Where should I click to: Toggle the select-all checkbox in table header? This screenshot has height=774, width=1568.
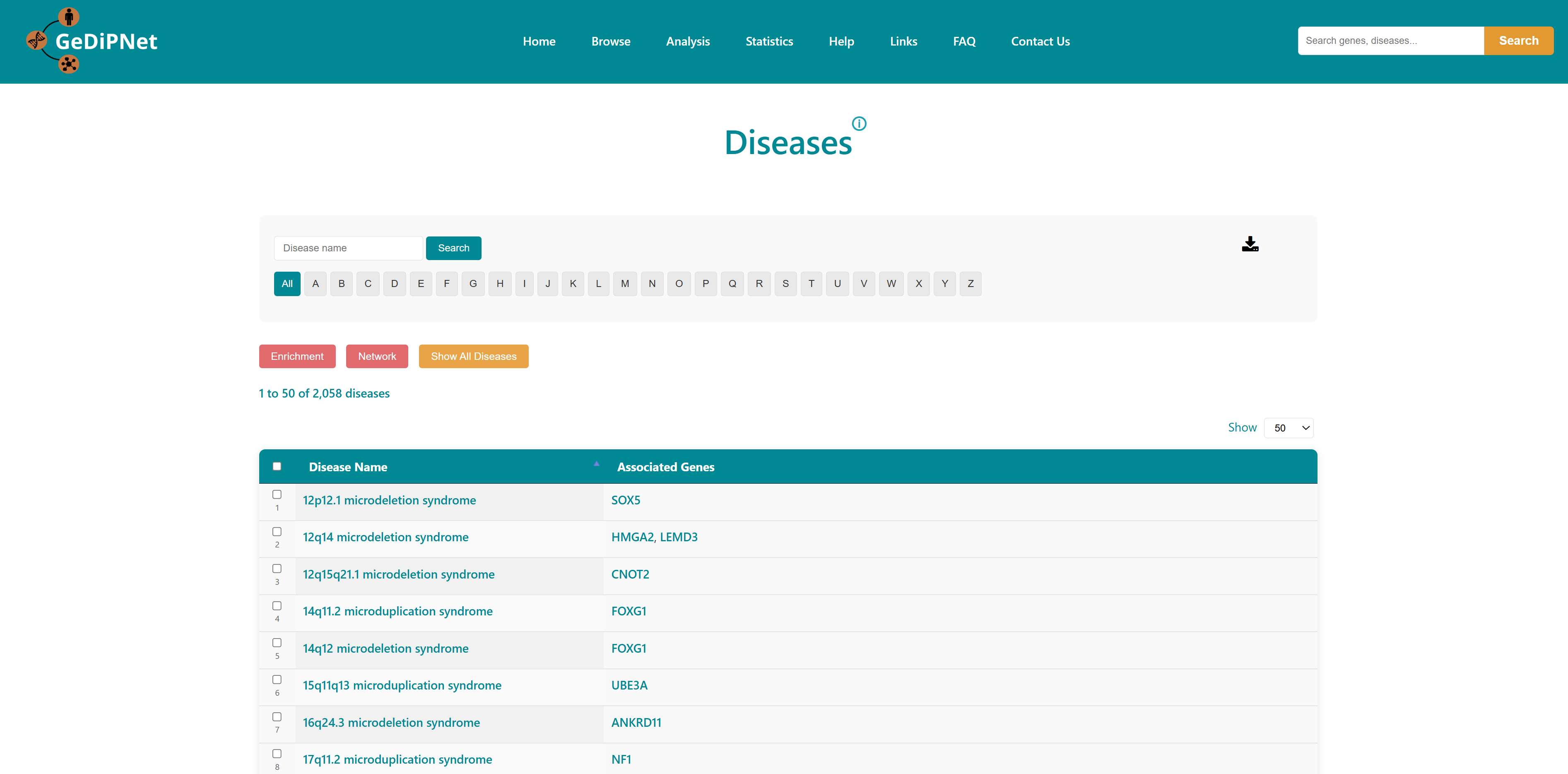pyautogui.click(x=277, y=466)
